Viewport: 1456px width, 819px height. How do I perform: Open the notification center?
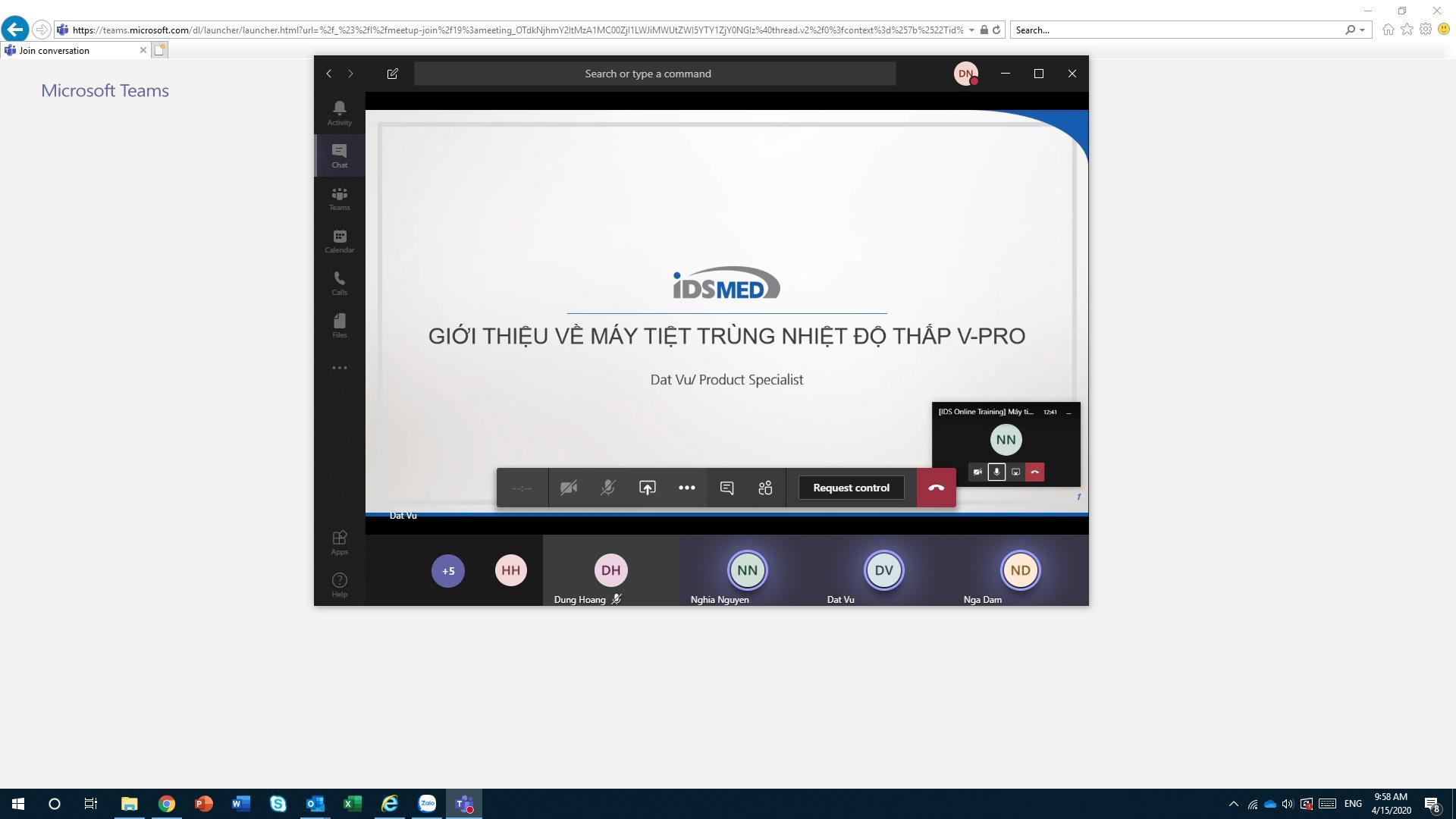pos(1432,804)
